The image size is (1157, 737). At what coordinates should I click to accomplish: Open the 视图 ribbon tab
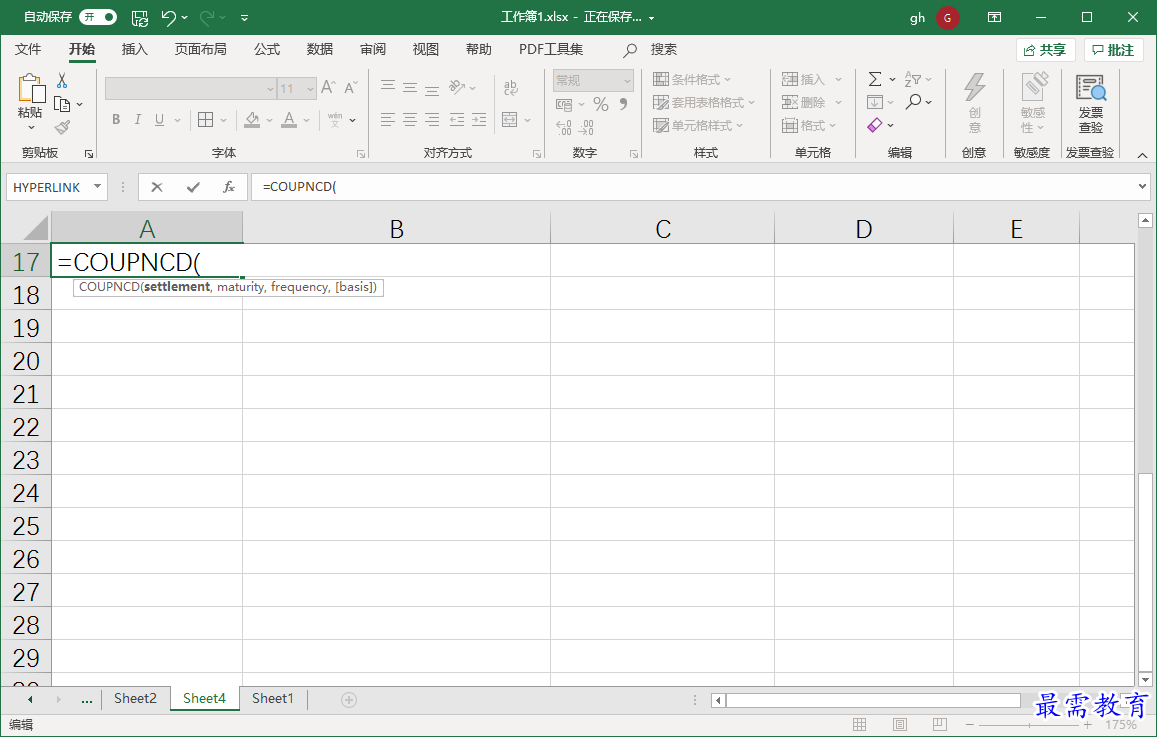tap(426, 49)
